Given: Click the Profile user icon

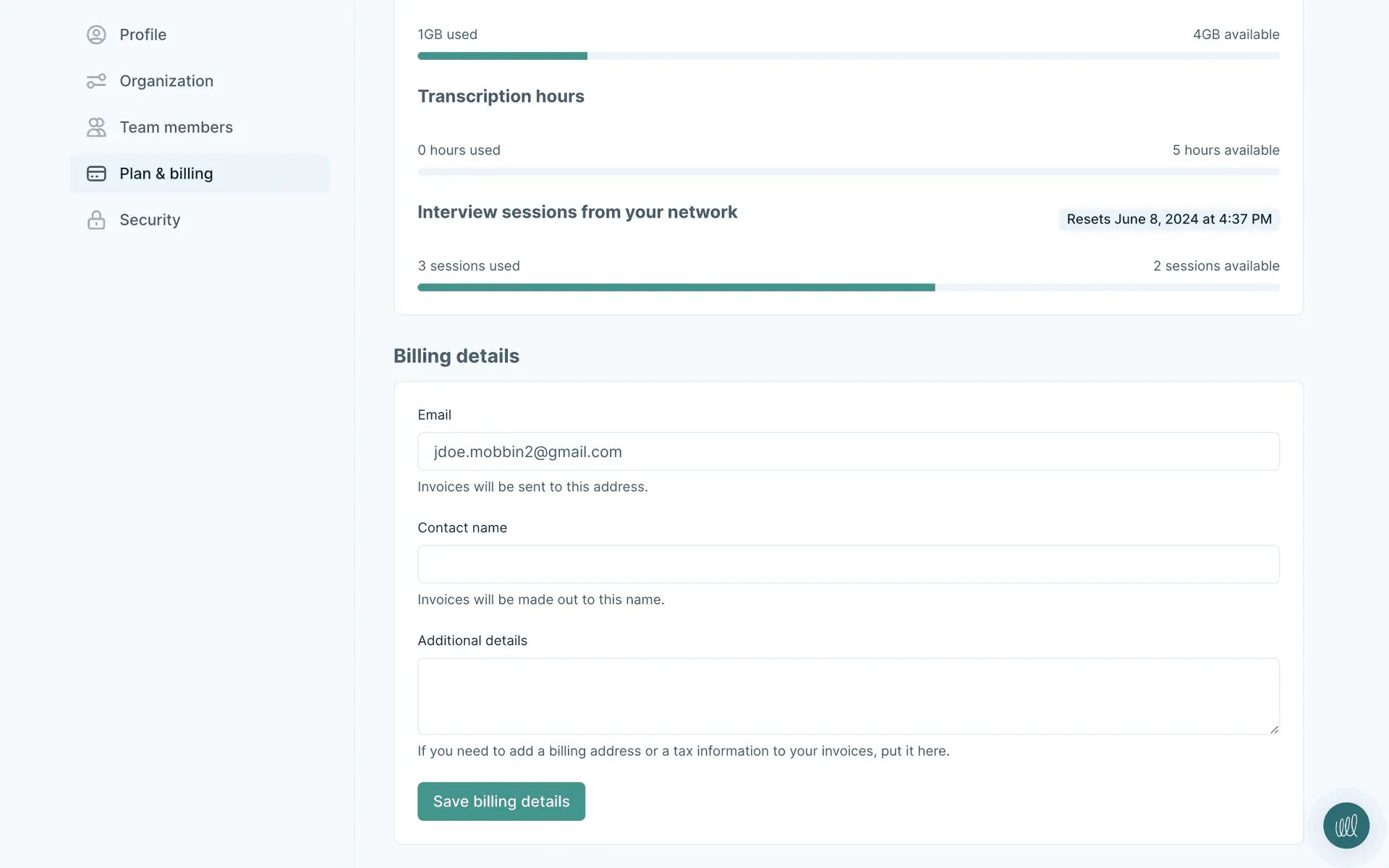Looking at the screenshot, I should 96,35.
